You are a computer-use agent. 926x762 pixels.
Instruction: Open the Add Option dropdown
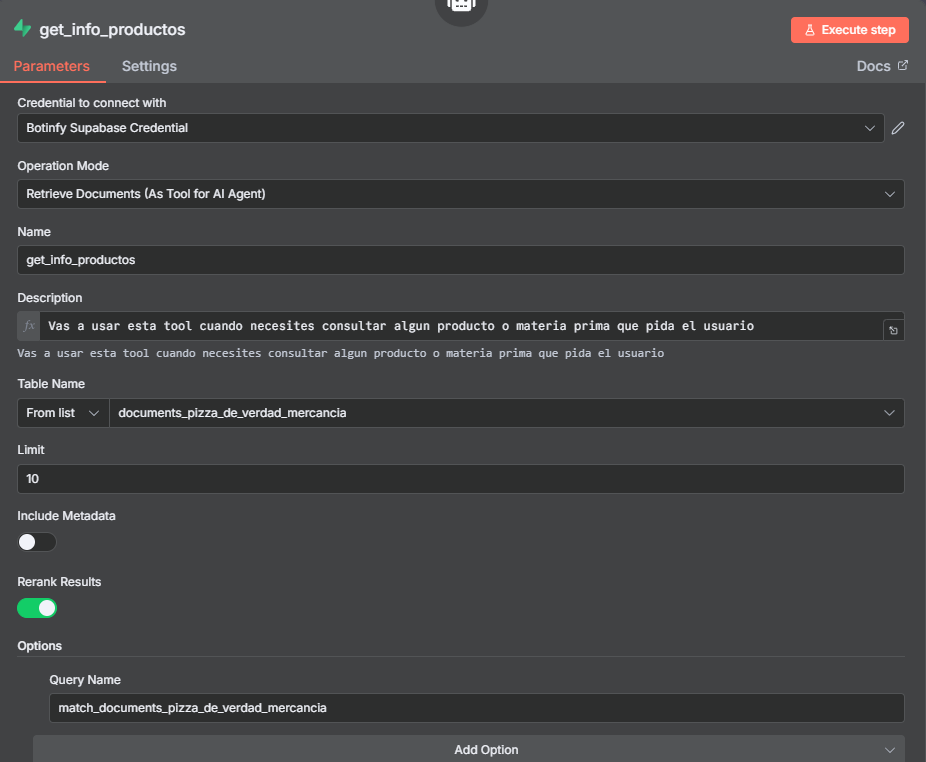[x=469, y=749]
